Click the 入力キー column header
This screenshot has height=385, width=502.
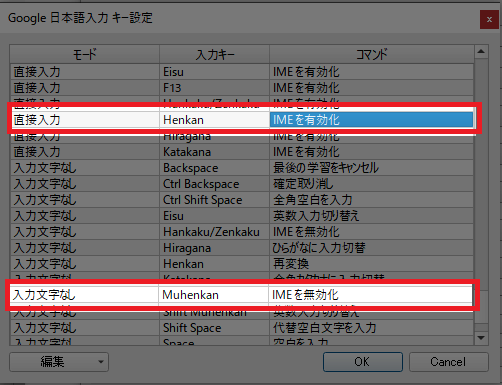point(214,54)
